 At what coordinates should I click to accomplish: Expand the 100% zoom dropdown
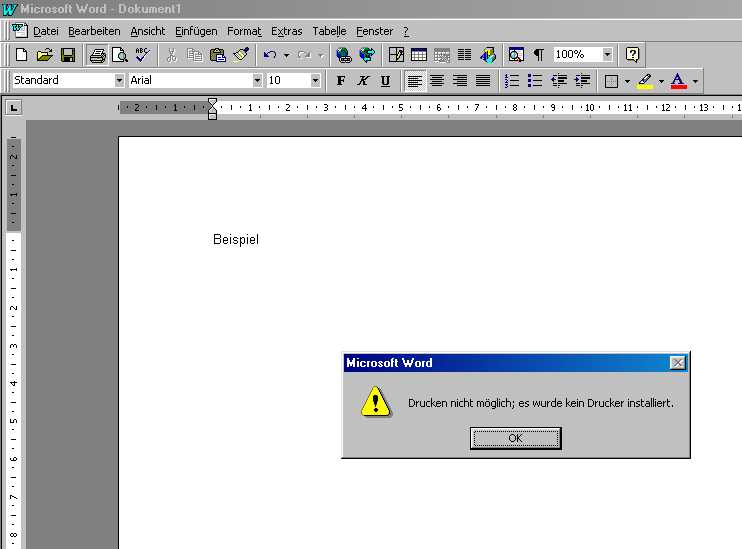tap(607, 54)
